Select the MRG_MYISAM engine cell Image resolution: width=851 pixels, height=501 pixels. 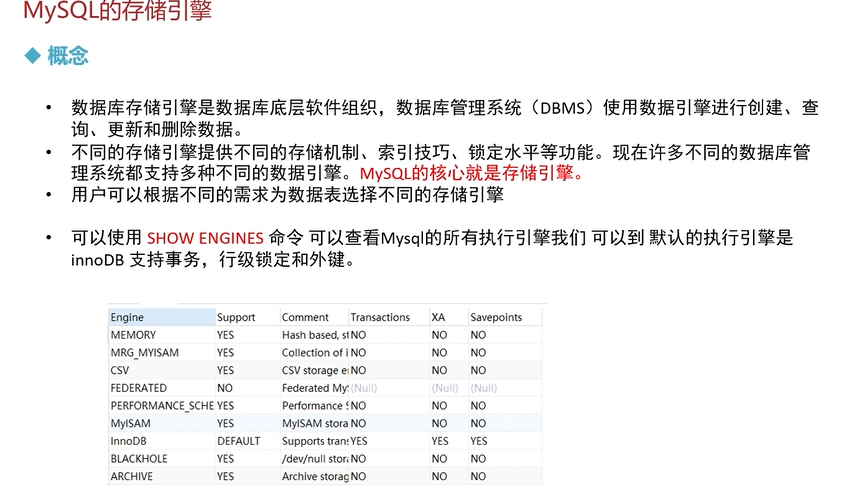click(162, 353)
